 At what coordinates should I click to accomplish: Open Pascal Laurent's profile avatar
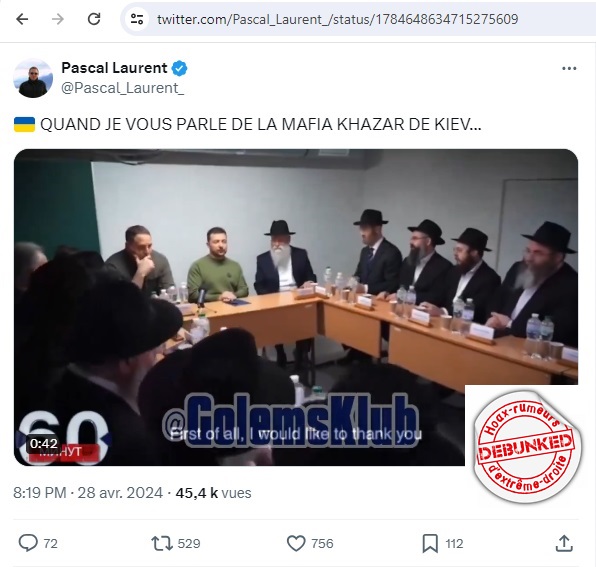(x=33, y=78)
